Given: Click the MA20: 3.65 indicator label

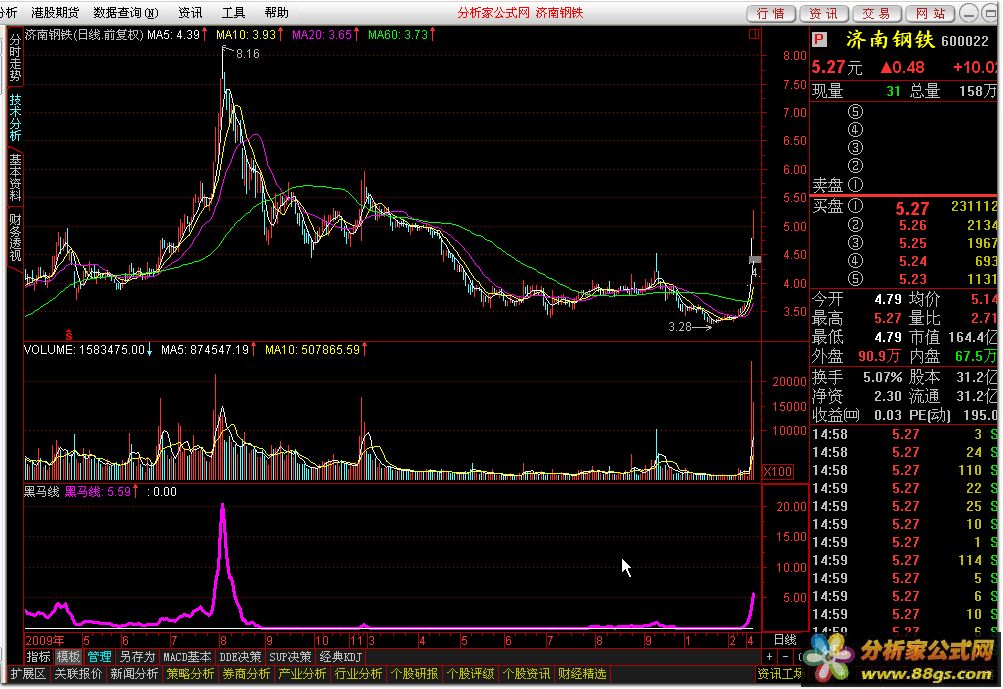Looking at the screenshot, I should coord(322,35).
